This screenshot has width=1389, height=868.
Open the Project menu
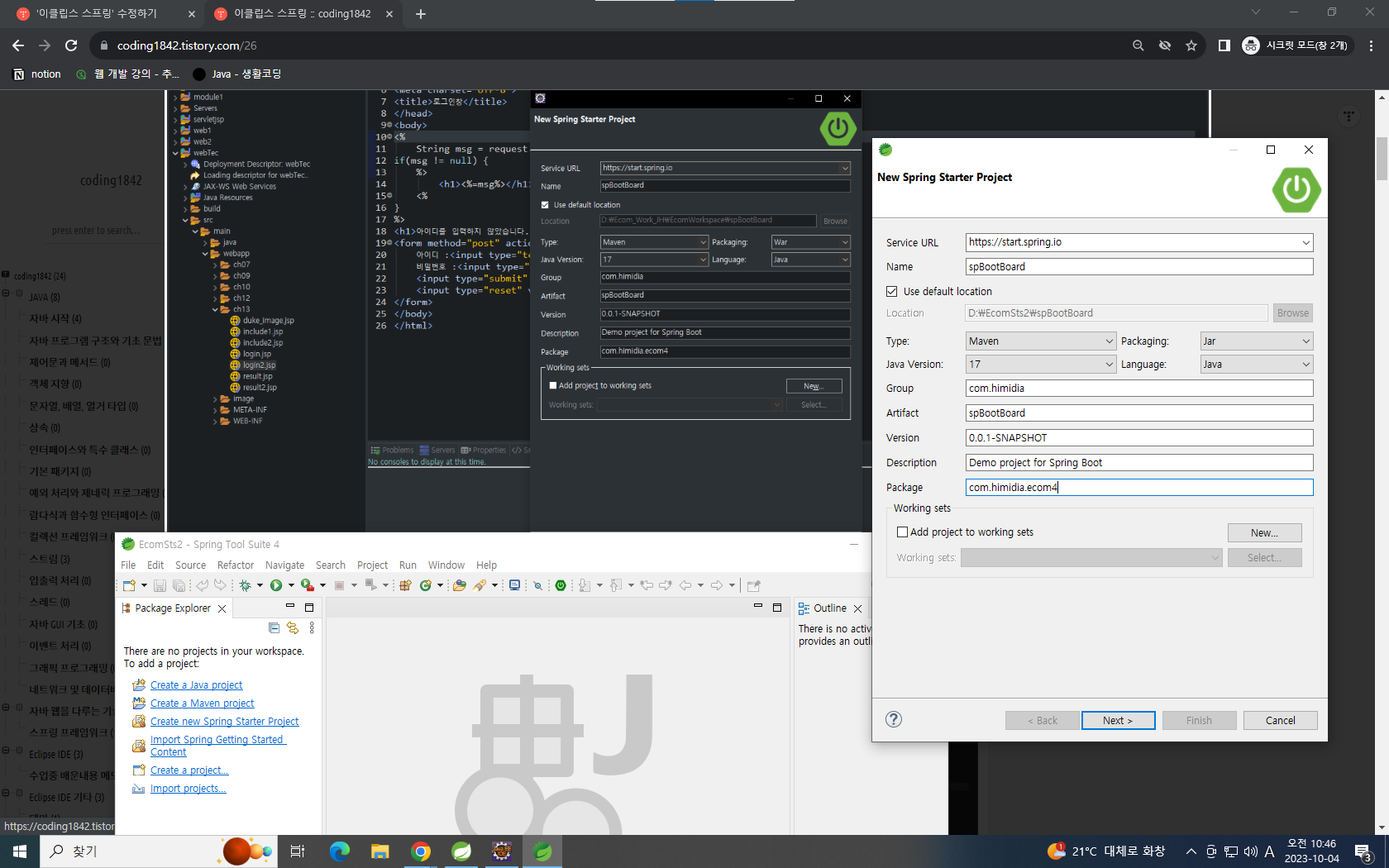coord(372,565)
